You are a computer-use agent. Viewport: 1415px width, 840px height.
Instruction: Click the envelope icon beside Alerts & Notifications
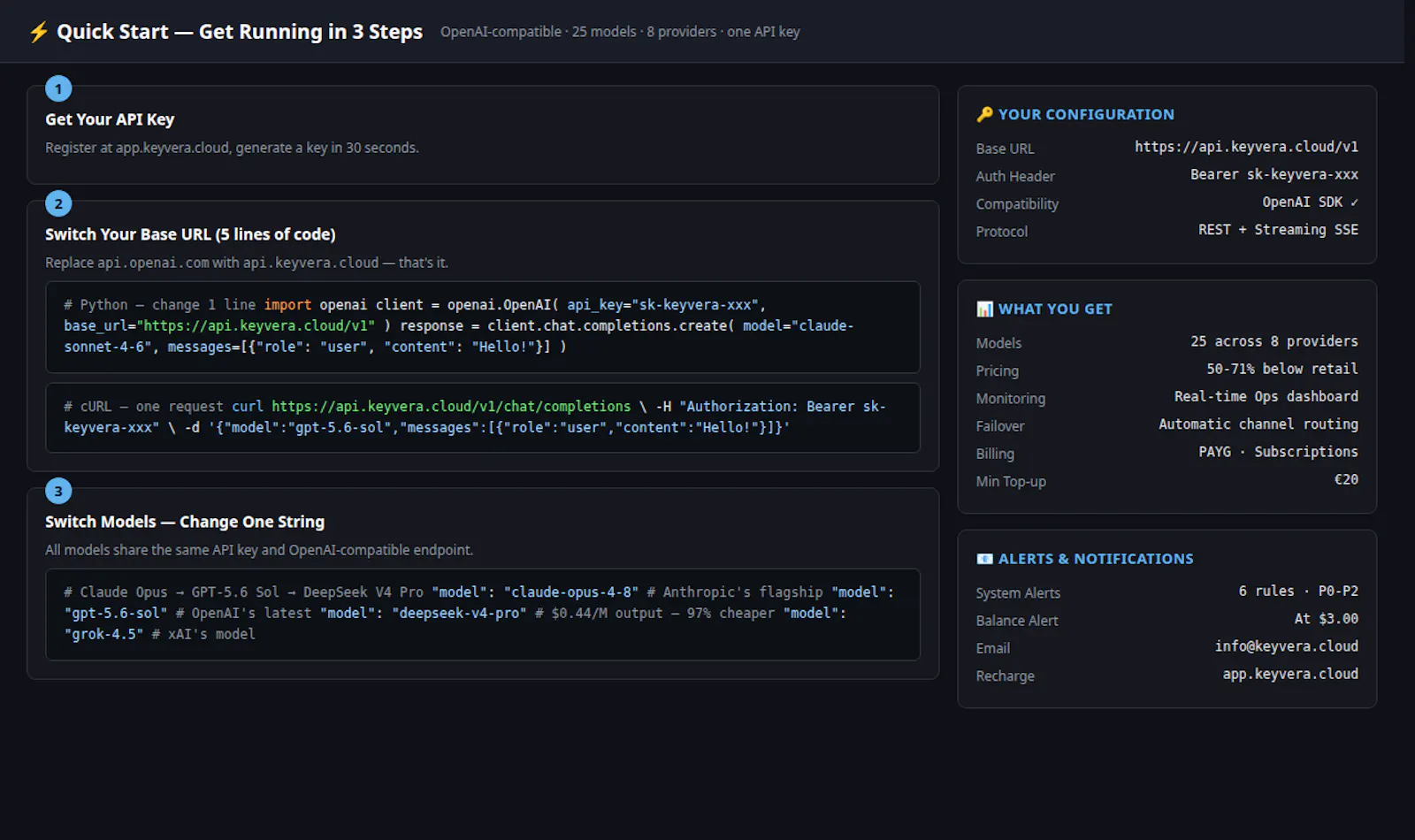click(984, 559)
